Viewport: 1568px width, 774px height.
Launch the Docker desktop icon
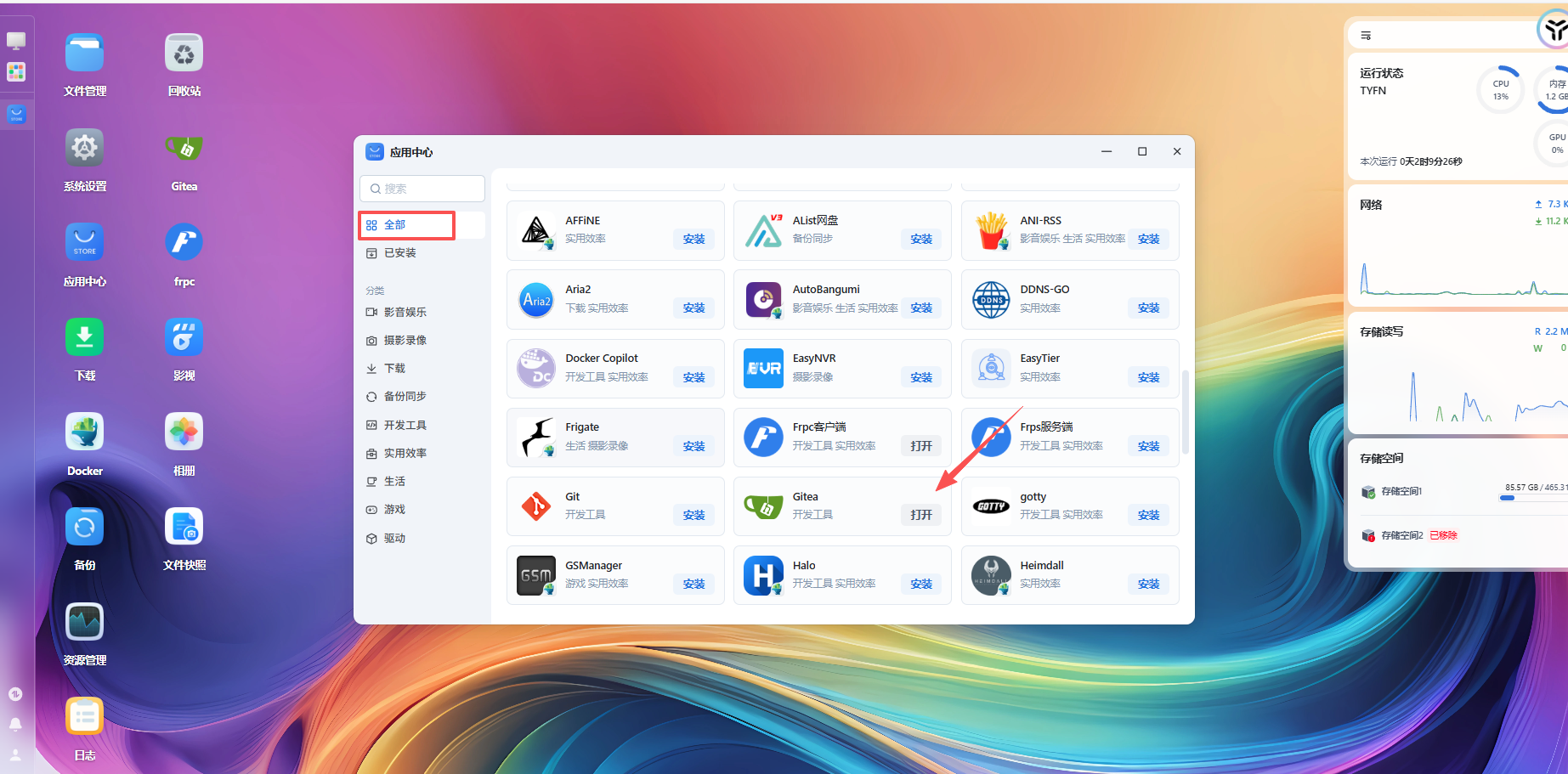pyautogui.click(x=84, y=432)
